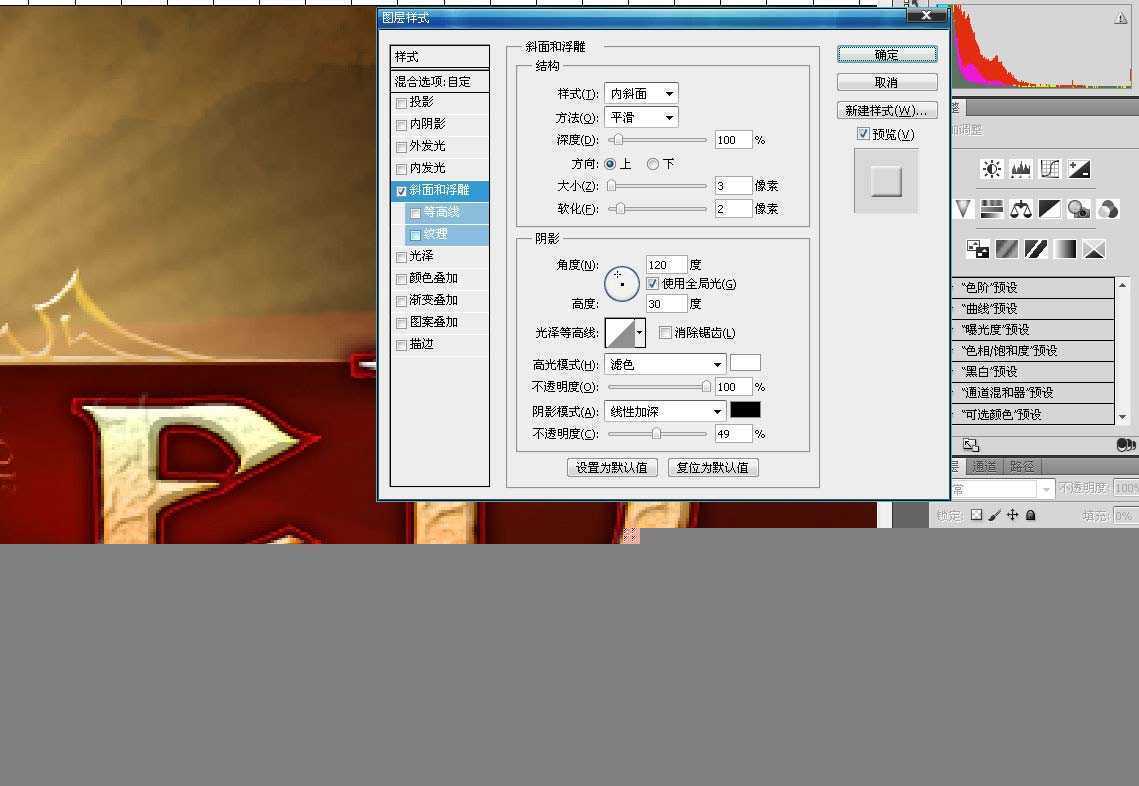Select 混合选项:自定 in styles list

pyautogui.click(x=439, y=81)
